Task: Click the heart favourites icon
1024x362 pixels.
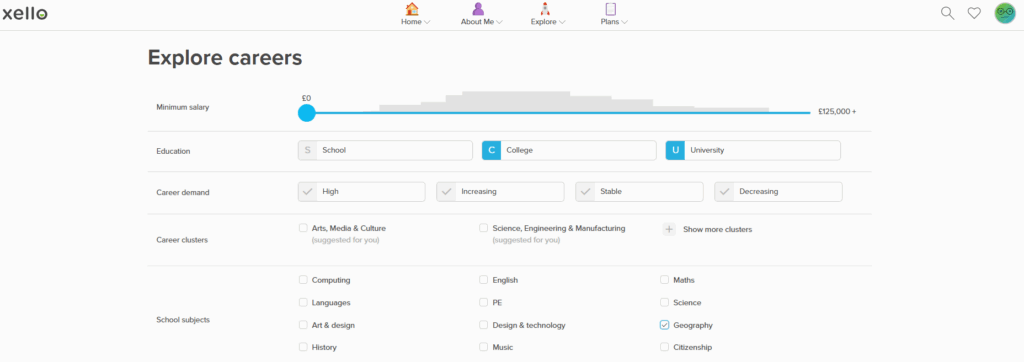Action: tap(974, 13)
